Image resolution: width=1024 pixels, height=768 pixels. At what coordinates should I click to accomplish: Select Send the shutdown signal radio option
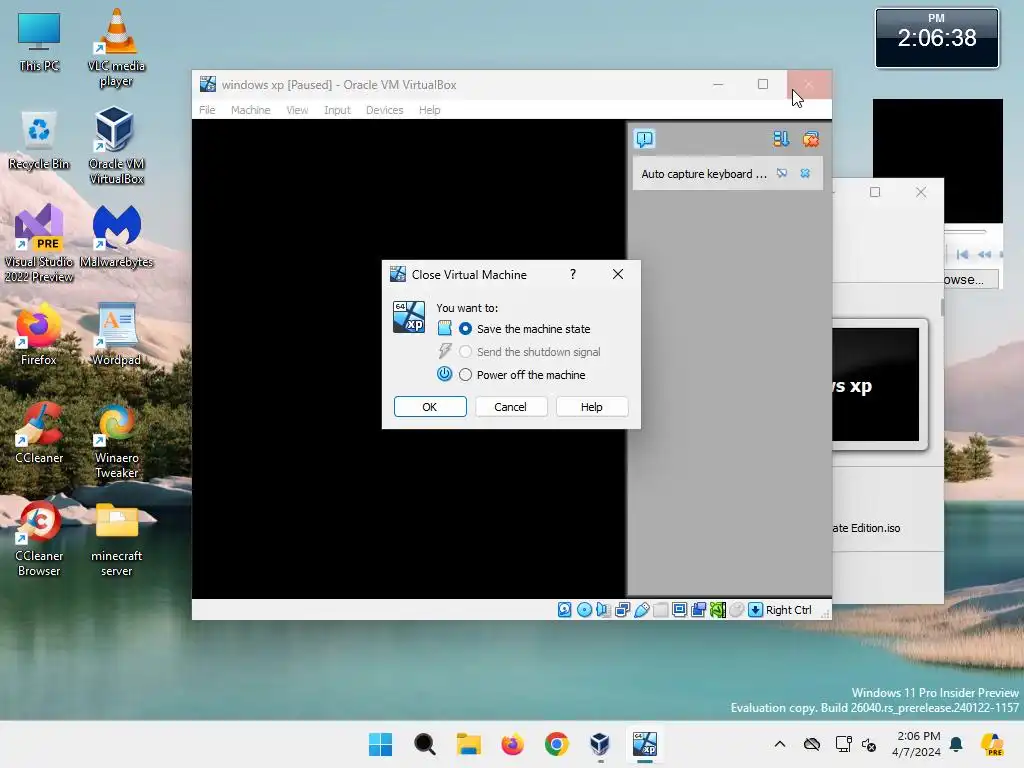tap(465, 352)
